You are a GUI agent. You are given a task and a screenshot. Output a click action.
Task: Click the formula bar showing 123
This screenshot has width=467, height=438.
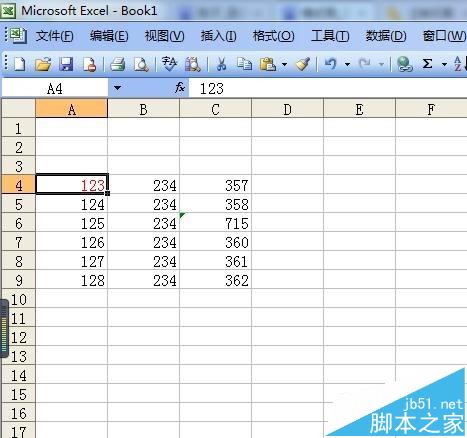tap(328, 89)
